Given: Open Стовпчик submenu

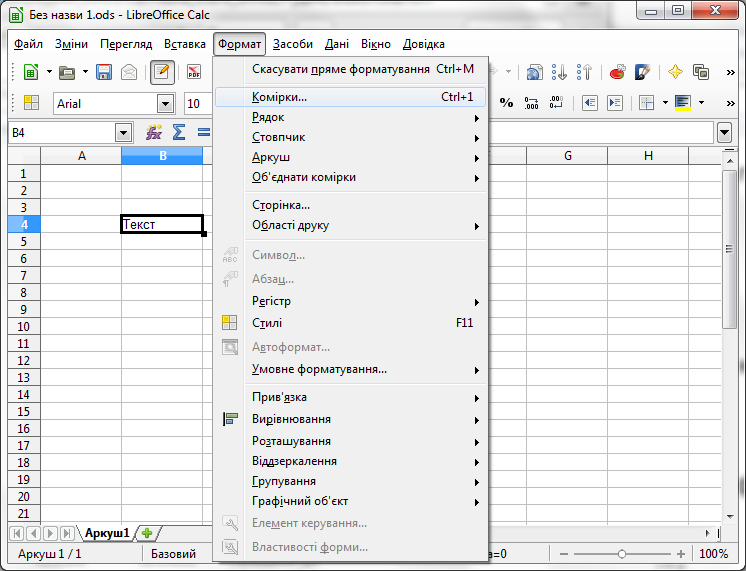Looking at the screenshot, I should point(351,137).
